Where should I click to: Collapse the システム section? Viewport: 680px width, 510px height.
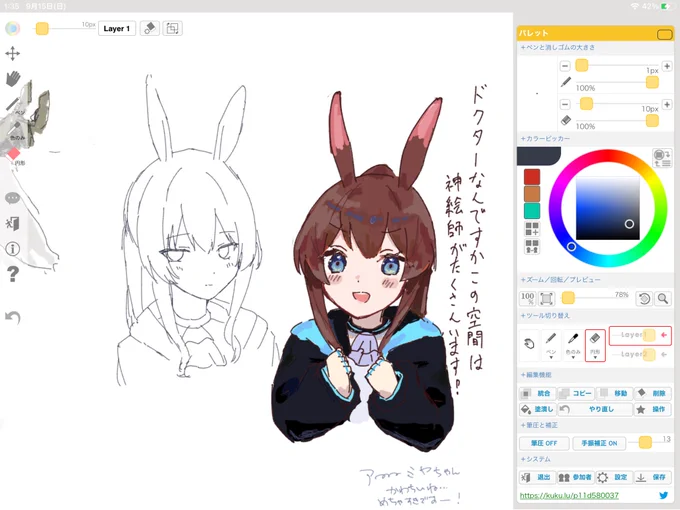coord(536,459)
